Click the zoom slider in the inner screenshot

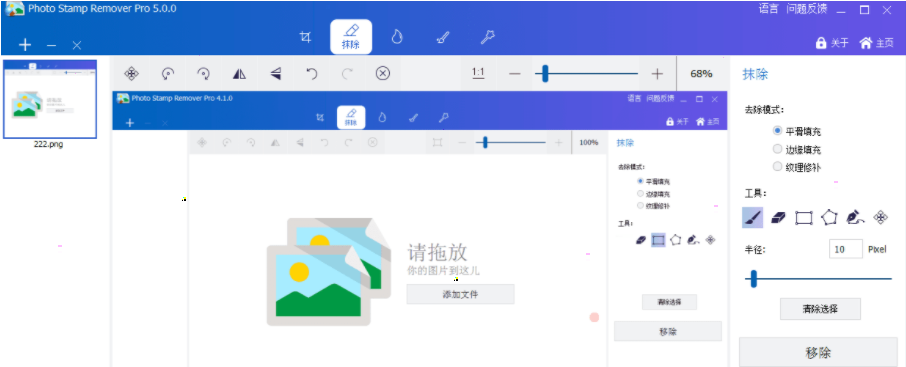click(511, 142)
